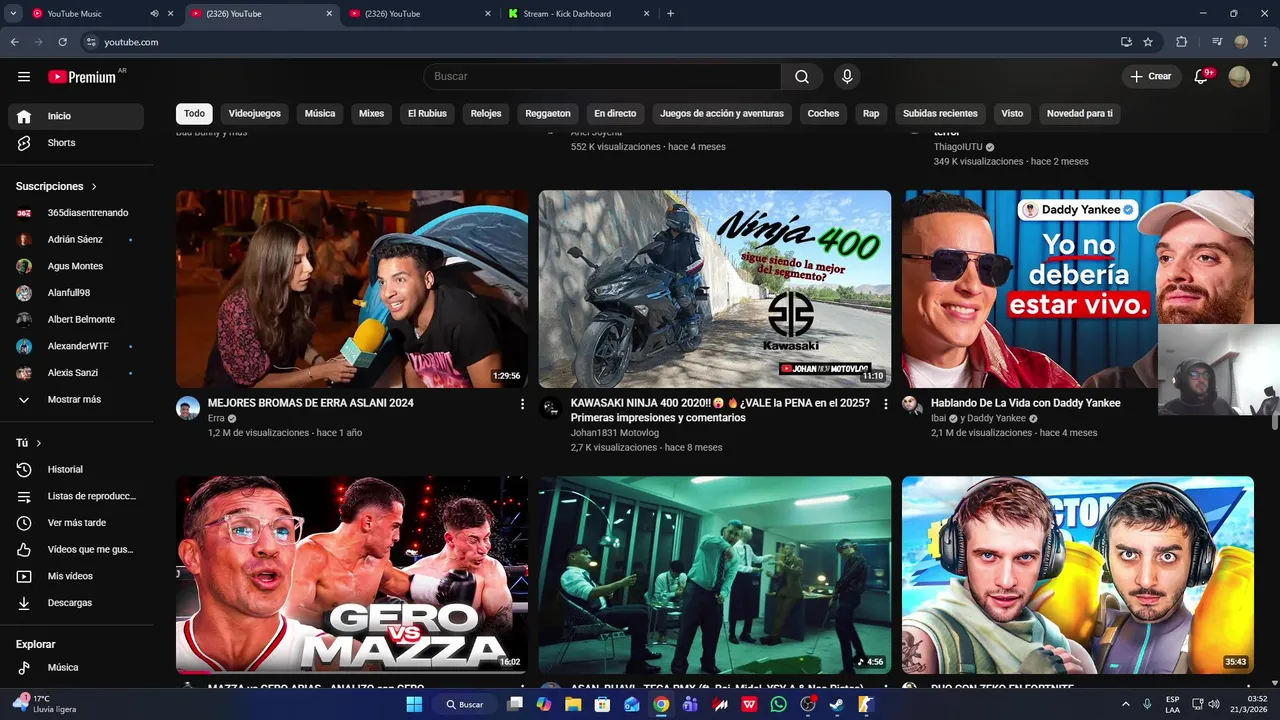Open Historial in sidebar
The height and width of the screenshot is (720, 1280).
point(76,469)
